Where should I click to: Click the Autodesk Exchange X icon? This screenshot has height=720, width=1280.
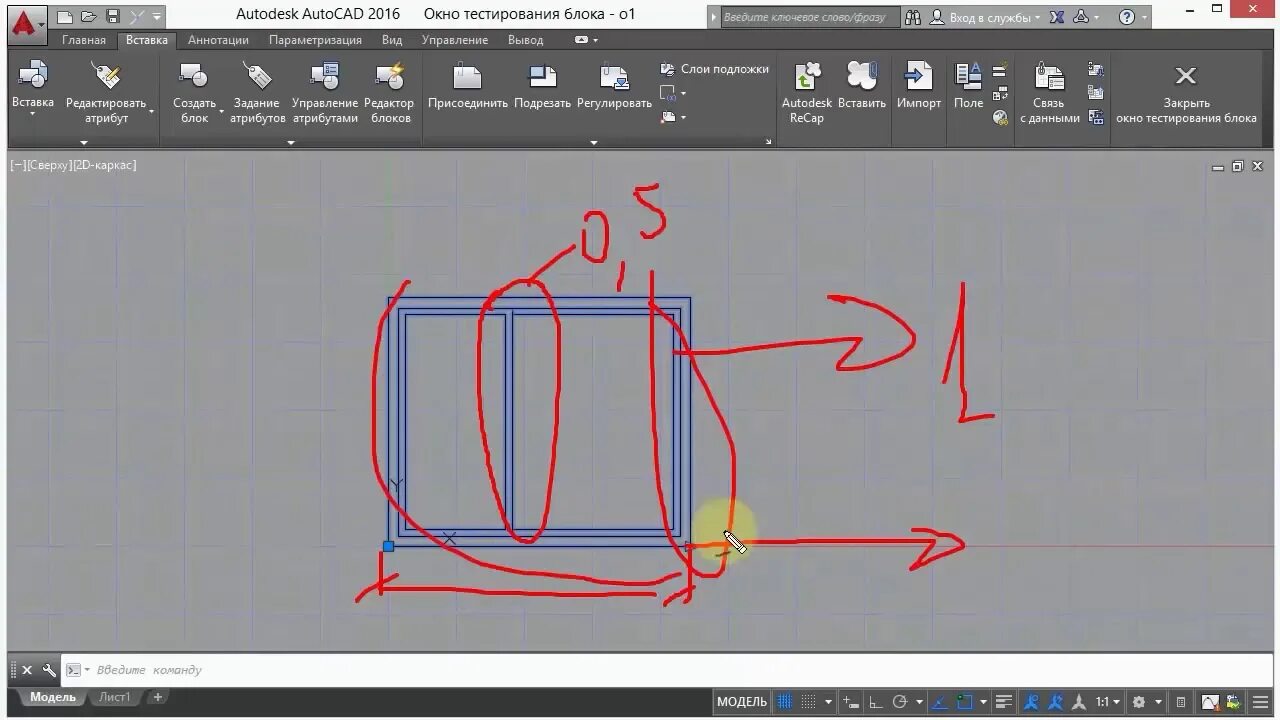click(x=1057, y=17)
